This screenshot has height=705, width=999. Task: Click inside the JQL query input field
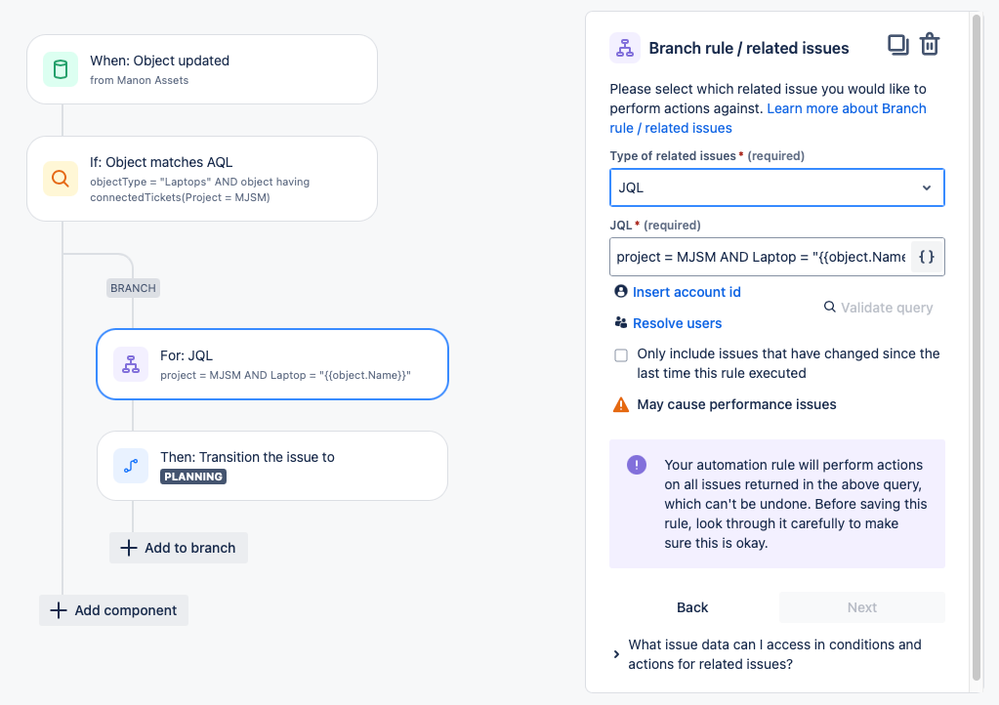click(x=760, y=257)
